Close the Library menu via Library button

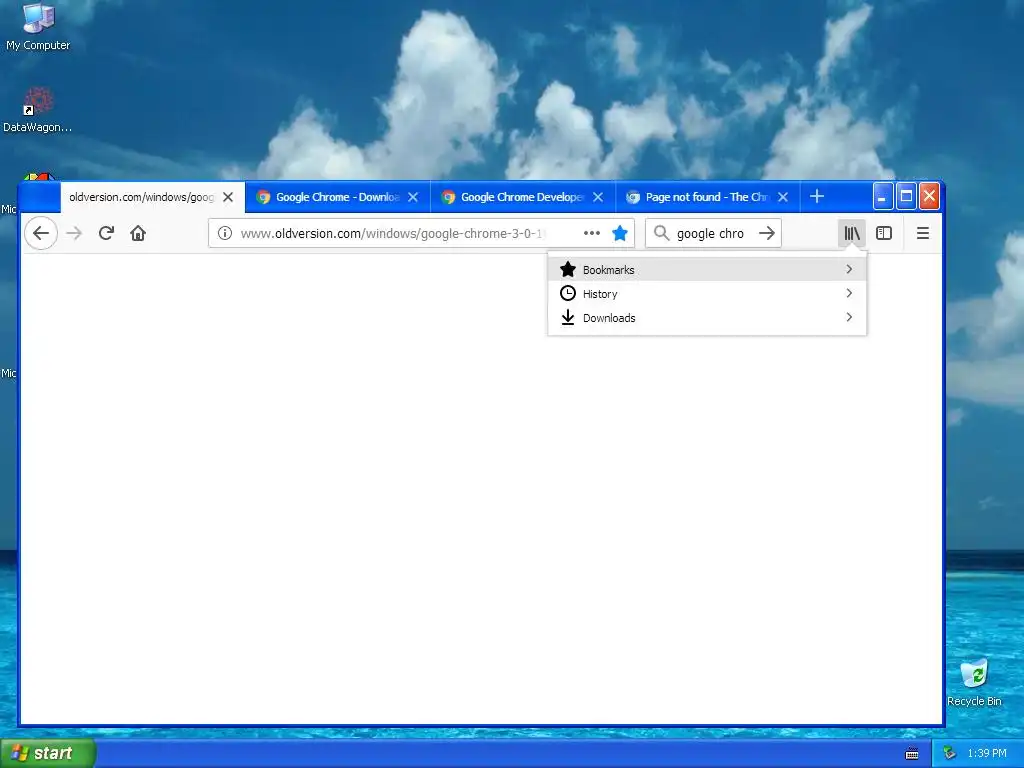(852, 233)
